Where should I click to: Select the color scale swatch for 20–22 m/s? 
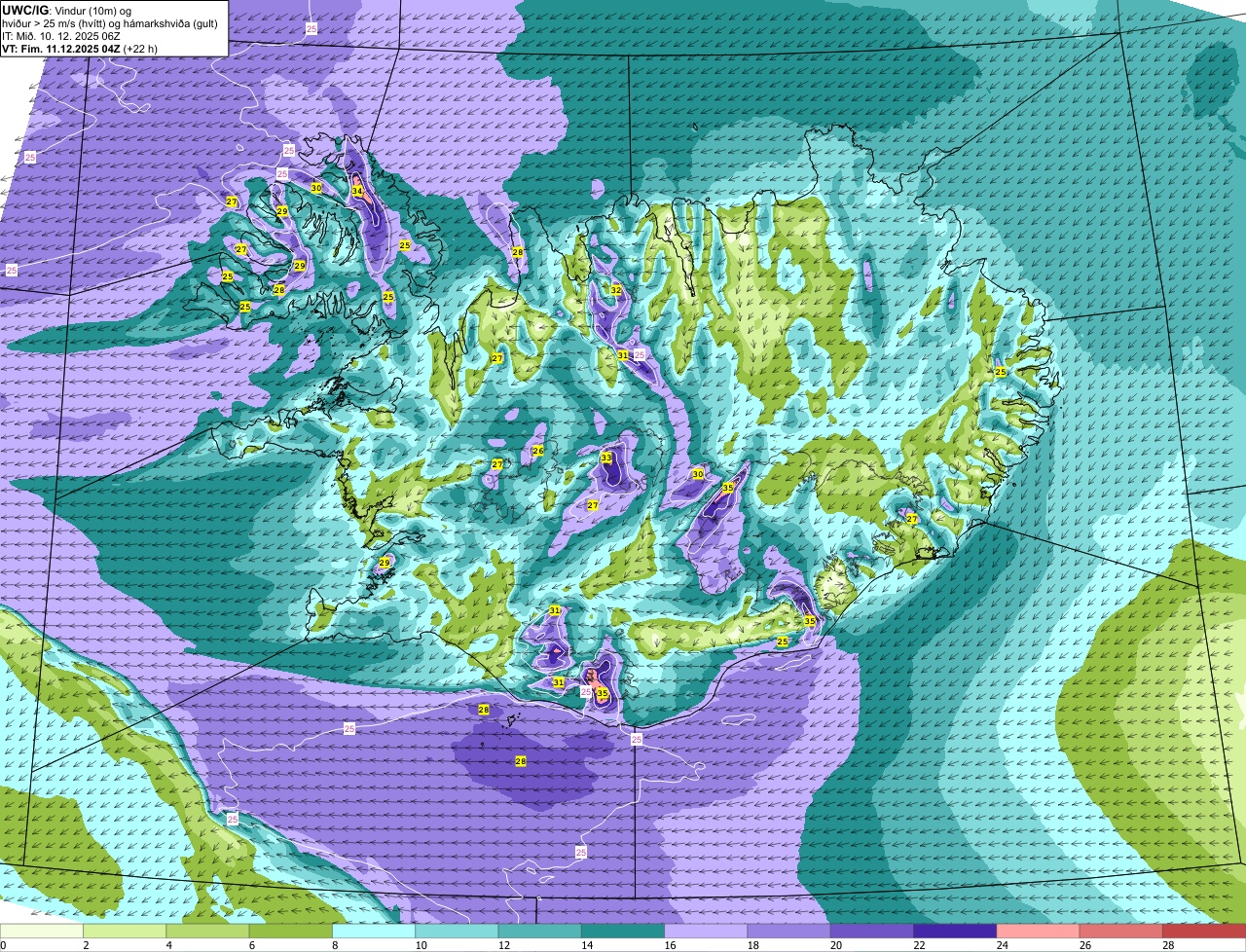click(872, 931)
